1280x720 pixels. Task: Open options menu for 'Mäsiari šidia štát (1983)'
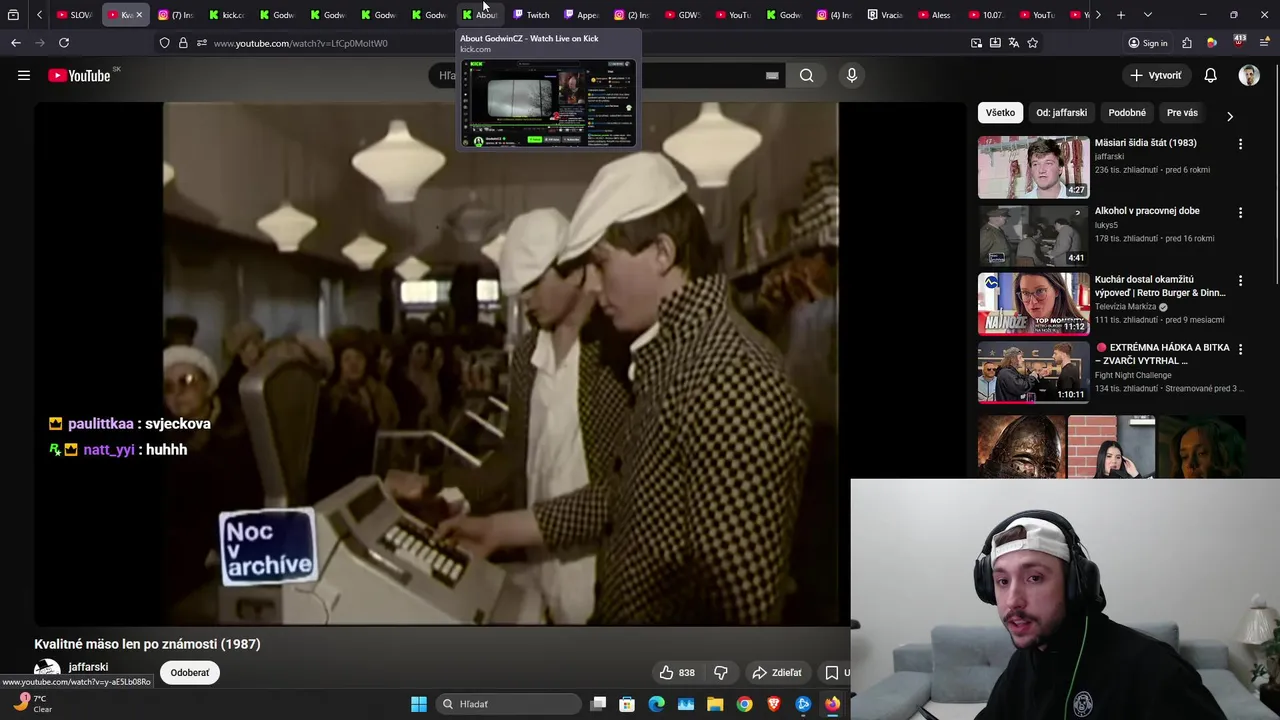tap(1240, 144)
